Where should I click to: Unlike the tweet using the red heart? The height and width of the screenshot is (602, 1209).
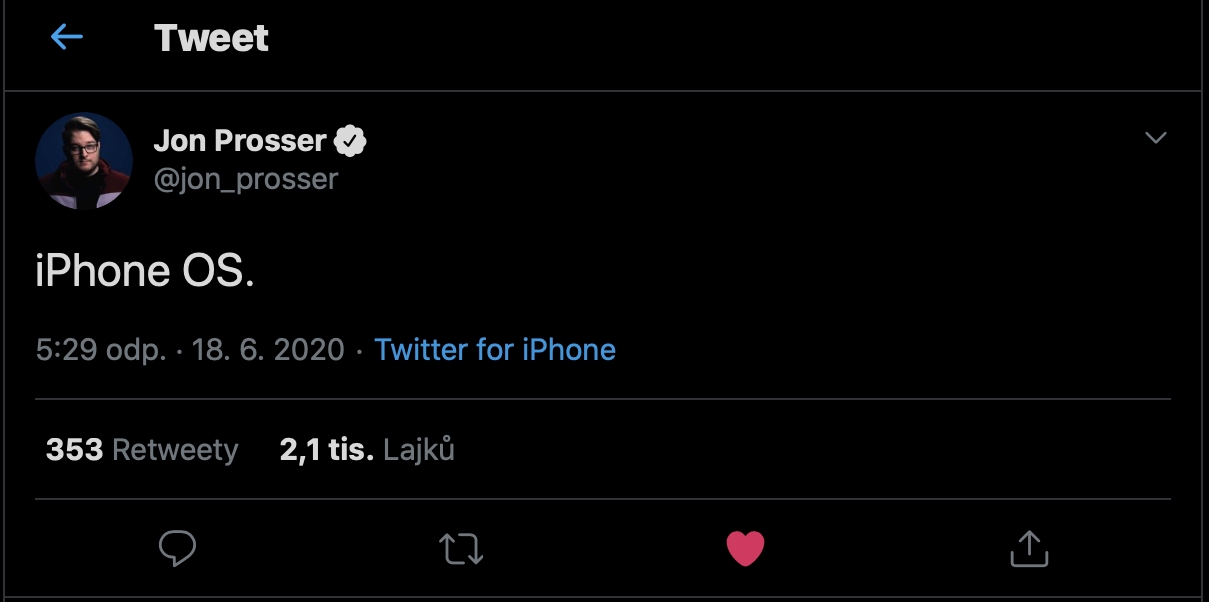click(745, 548)
